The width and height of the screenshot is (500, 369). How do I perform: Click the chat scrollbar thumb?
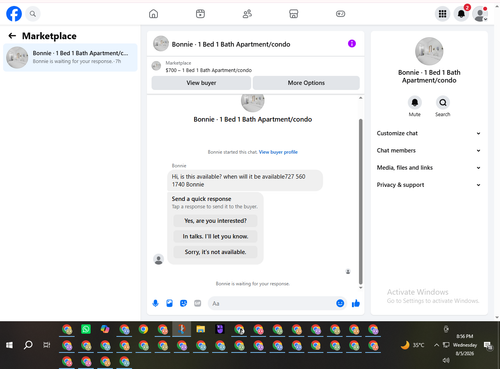click(x=360, y=201)
